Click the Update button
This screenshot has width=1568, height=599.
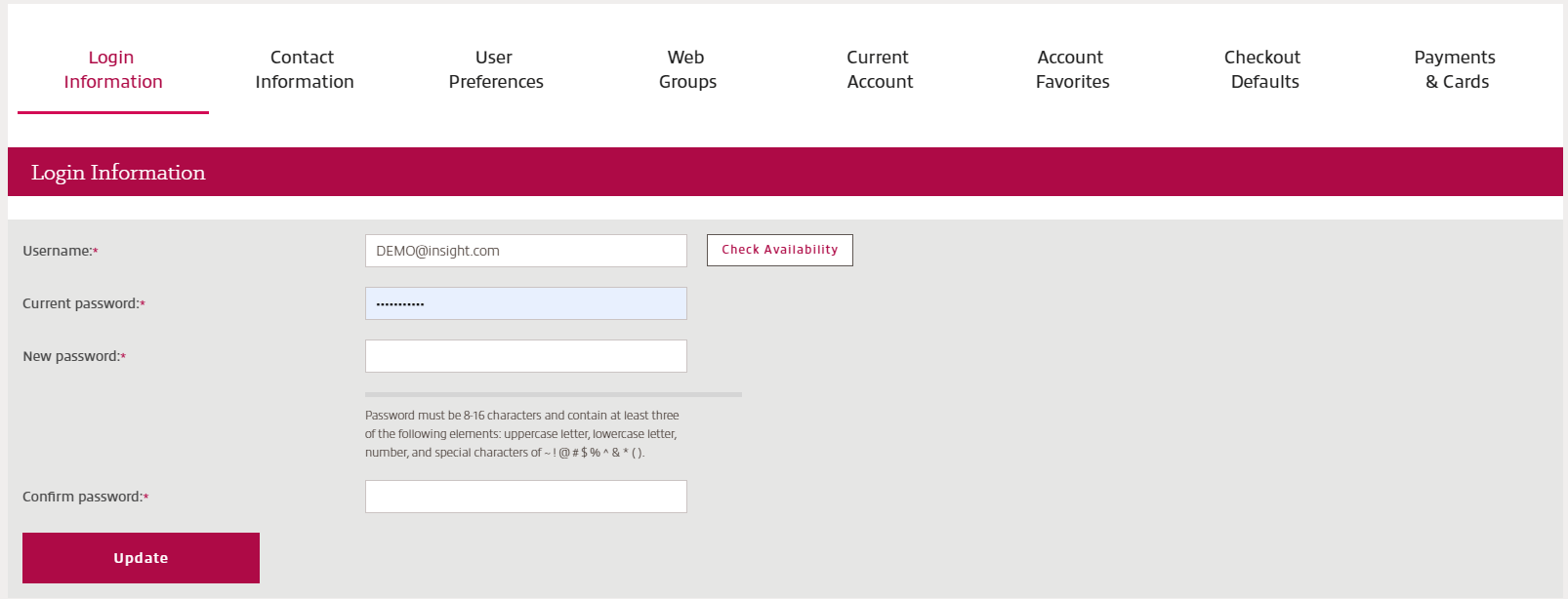click(141, 558)
